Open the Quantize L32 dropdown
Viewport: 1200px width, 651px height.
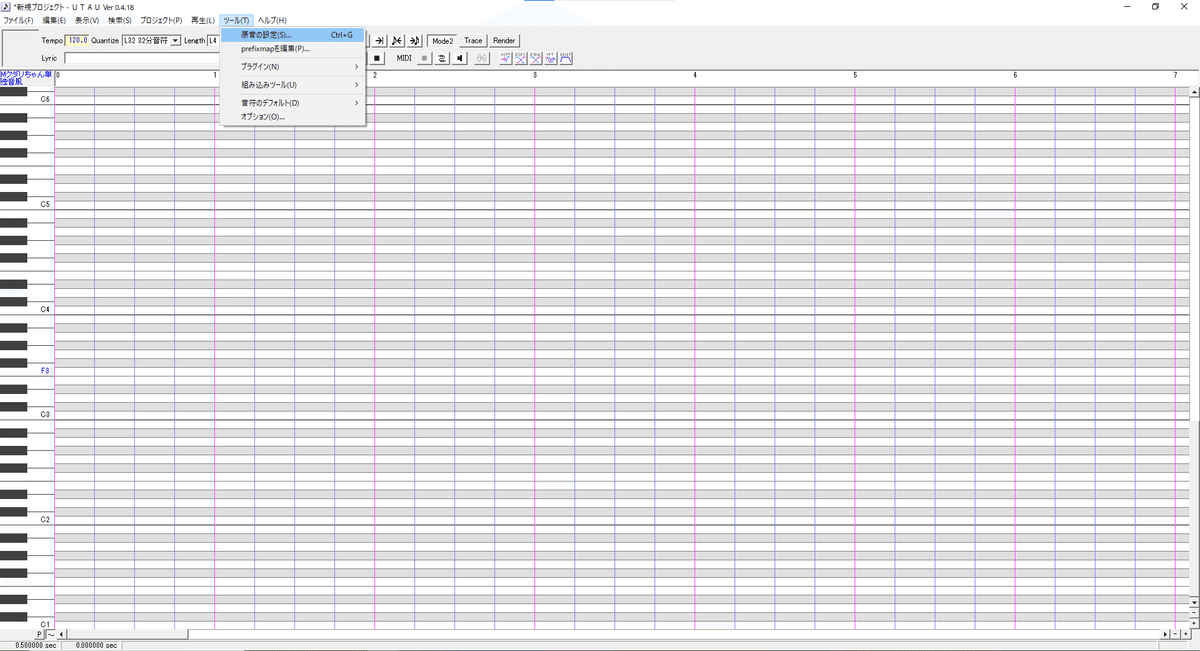151,40
